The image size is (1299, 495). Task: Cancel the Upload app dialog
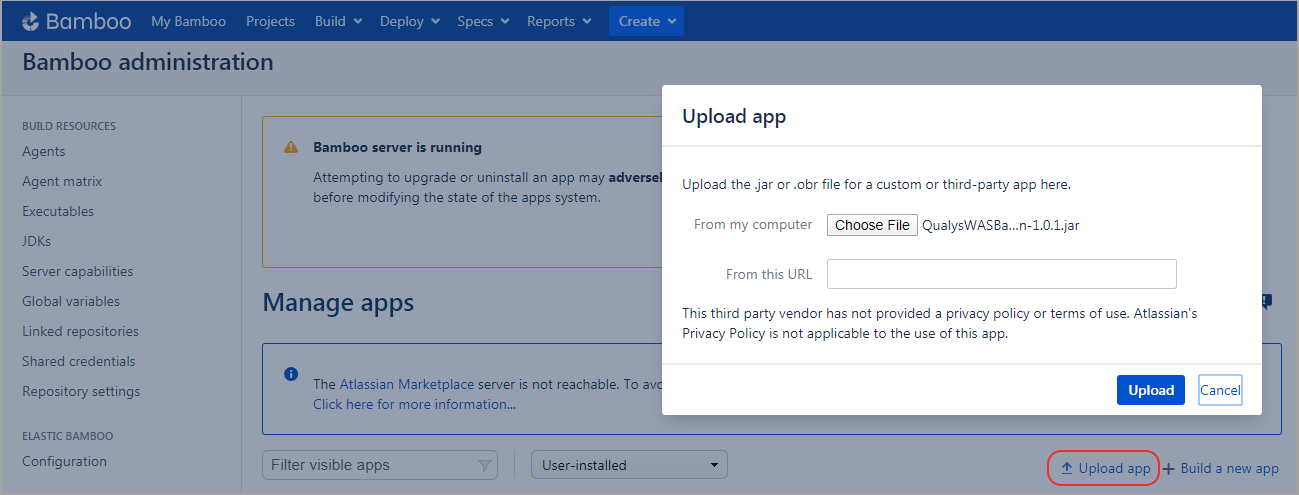point(1220,390)
